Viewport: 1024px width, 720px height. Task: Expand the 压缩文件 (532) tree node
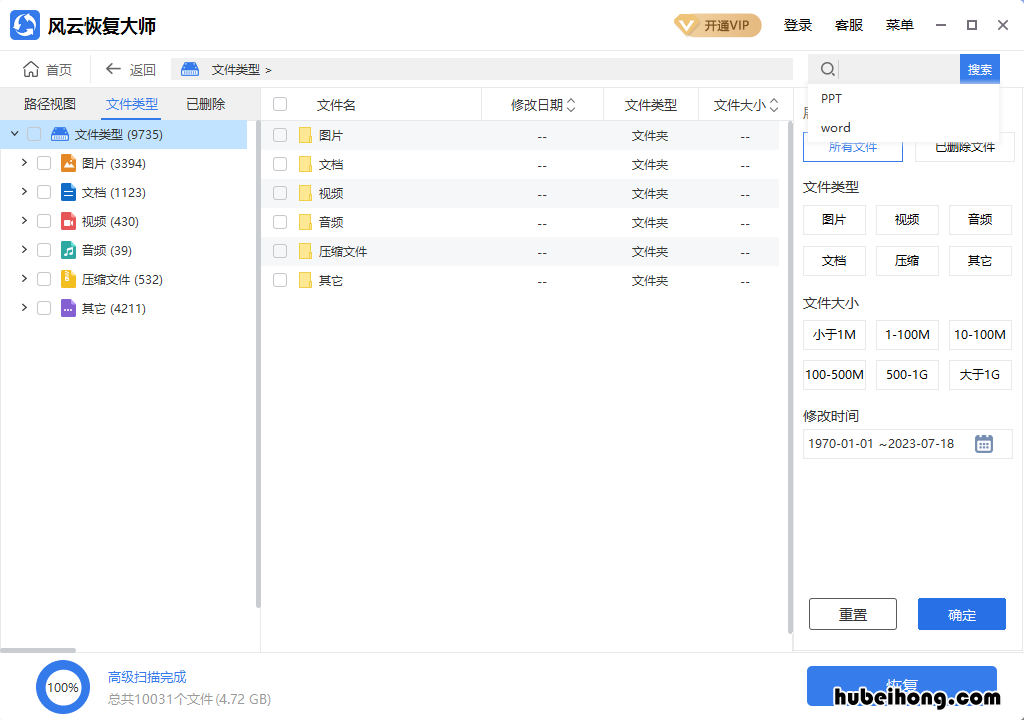click(x=24, y=278)
